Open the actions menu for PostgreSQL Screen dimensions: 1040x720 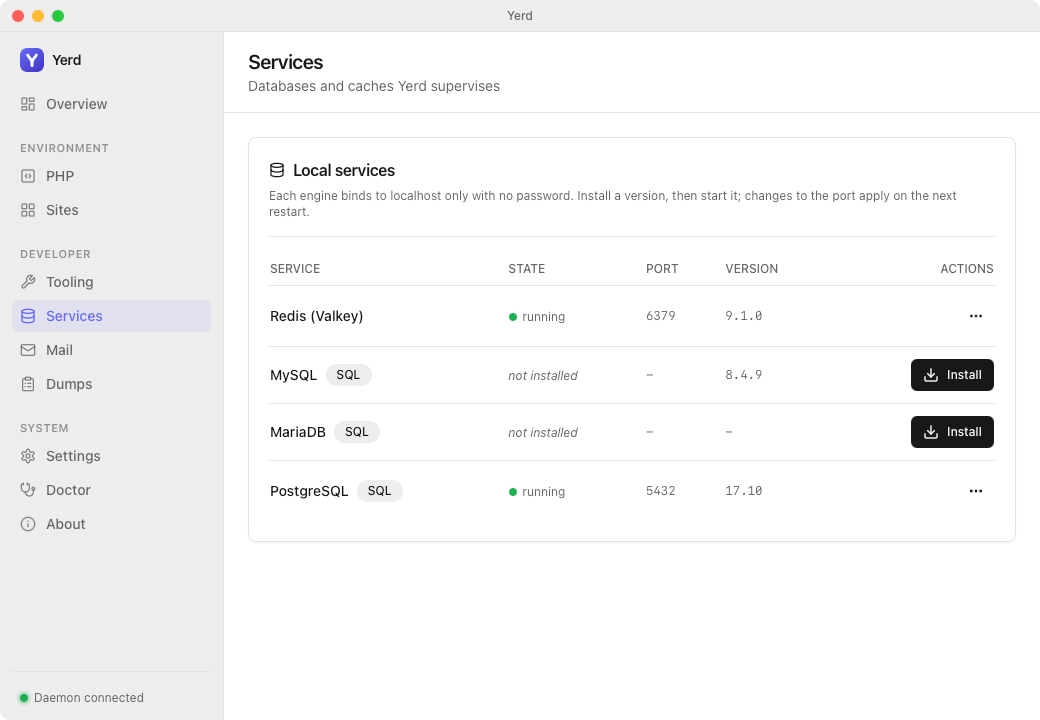tap(976, 491)
